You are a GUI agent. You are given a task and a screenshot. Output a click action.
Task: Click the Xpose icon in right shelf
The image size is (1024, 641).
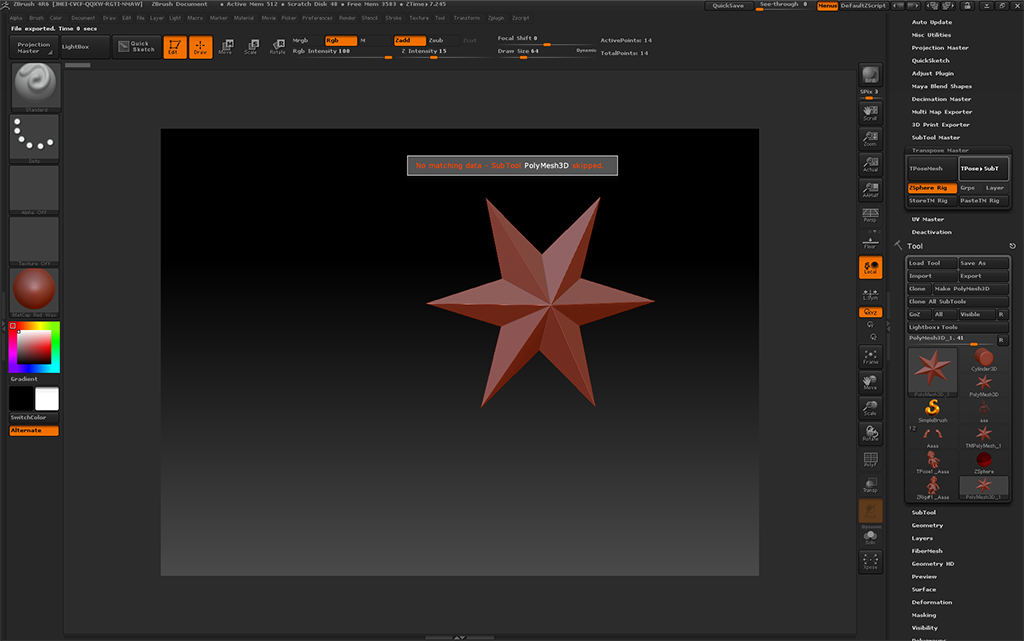click(870, 562)
